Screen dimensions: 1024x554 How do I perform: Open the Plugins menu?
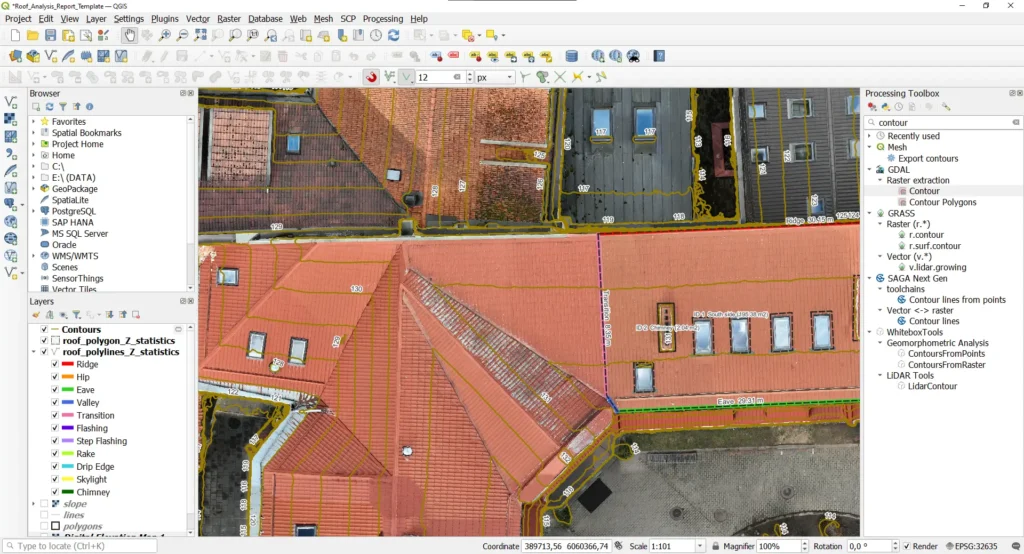click(165, 19)
